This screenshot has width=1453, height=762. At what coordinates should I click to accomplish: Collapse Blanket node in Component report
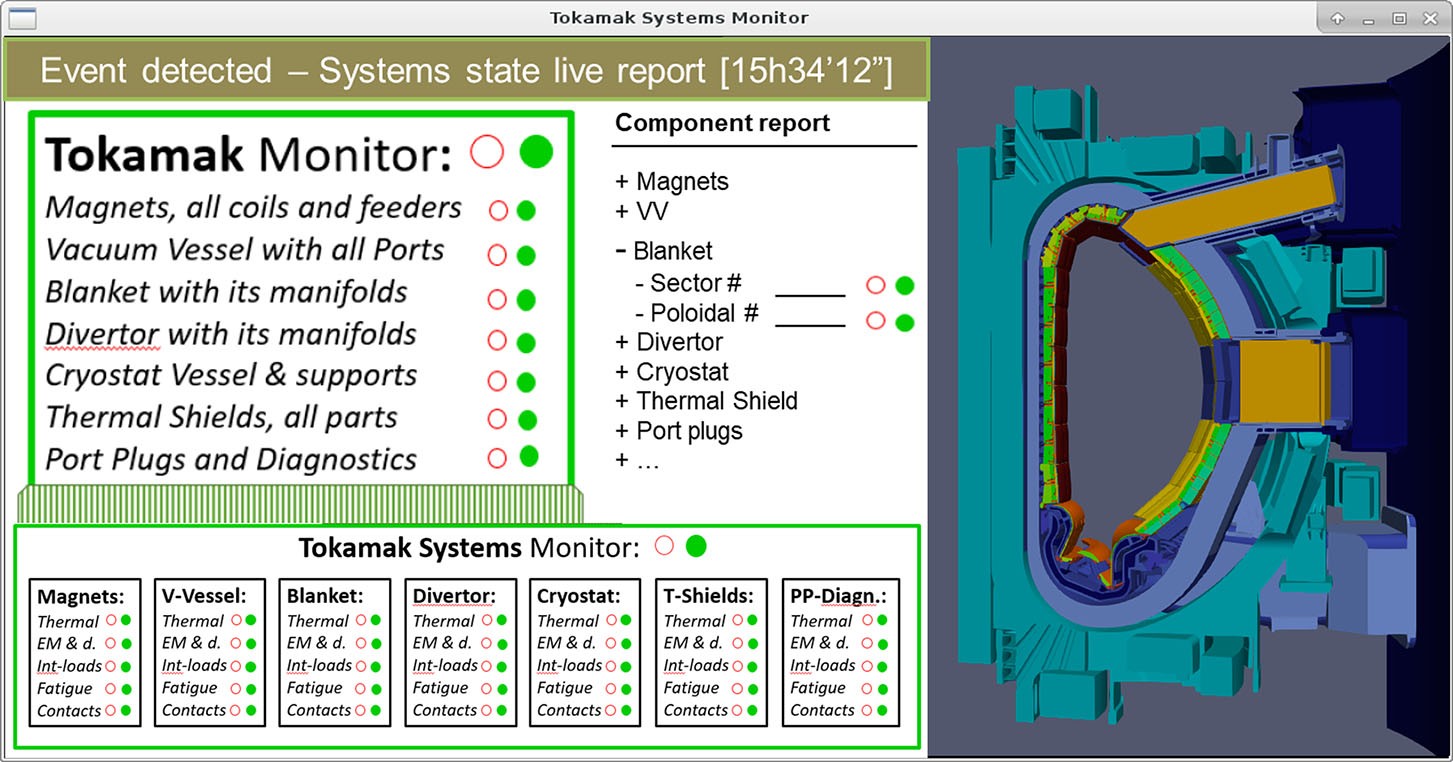point(622,250)
